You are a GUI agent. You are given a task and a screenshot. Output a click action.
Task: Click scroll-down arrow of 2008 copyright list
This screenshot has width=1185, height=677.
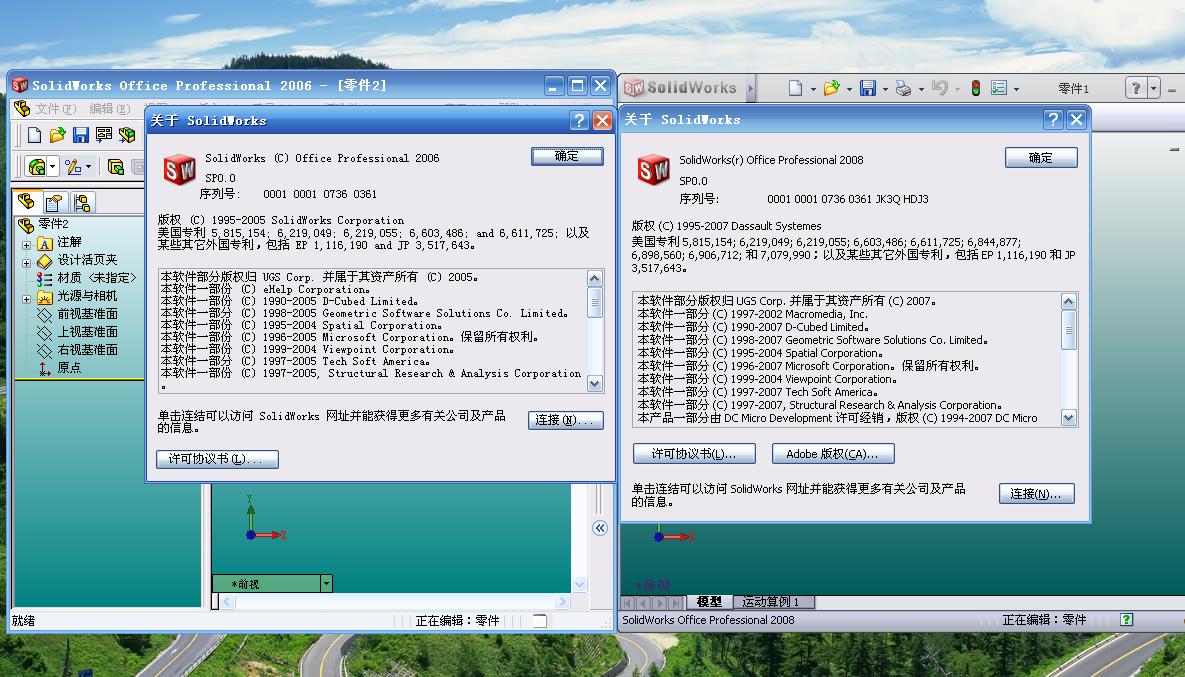1069,418
